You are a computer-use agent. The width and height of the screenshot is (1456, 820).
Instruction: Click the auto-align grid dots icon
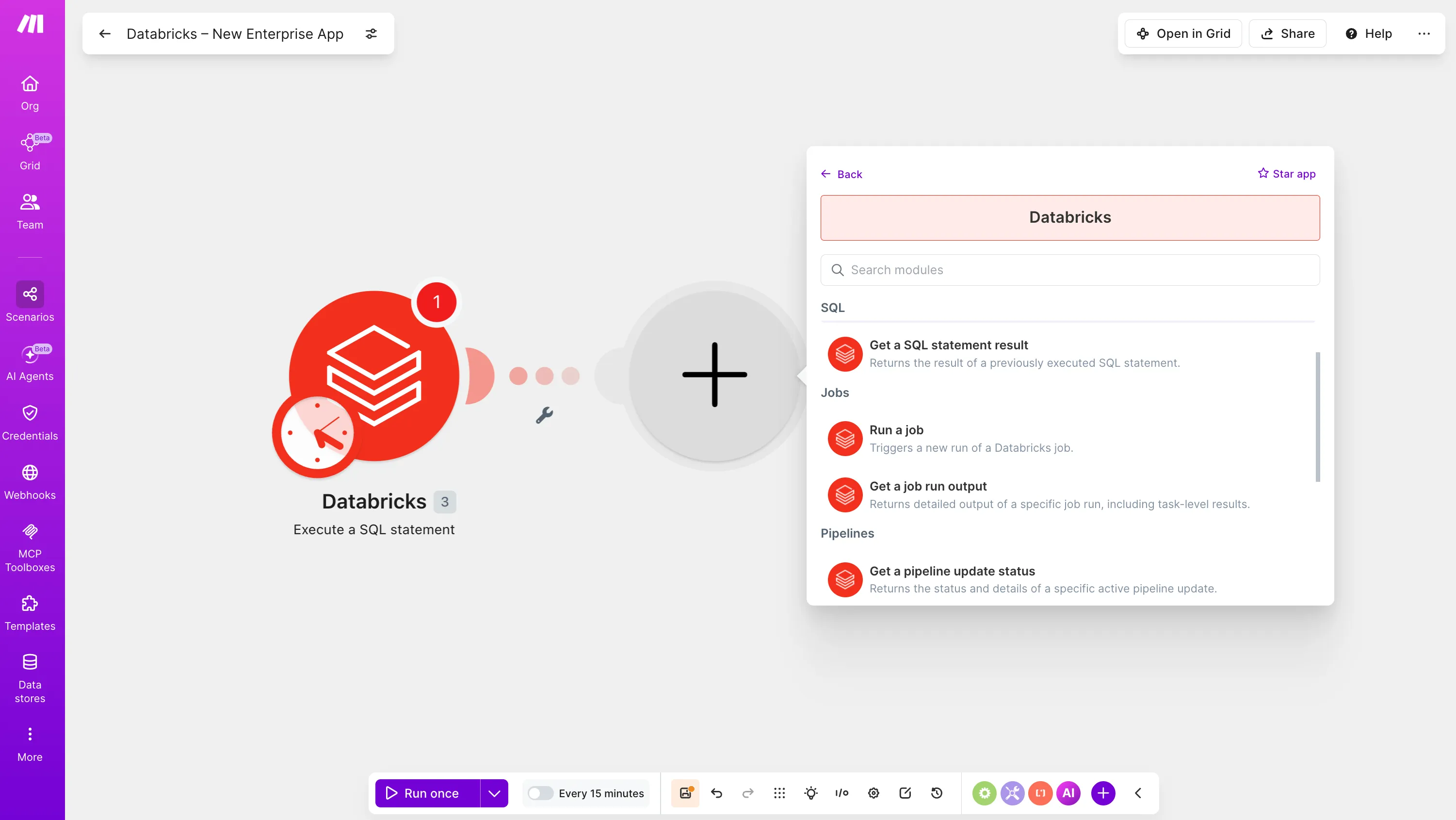[779, 793]
